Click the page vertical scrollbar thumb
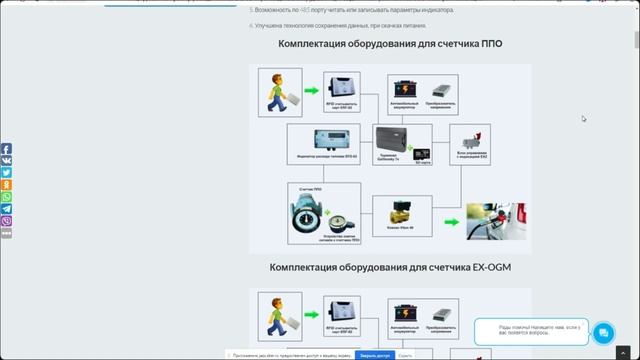The width and height of the screenshot is (640, 360). coord(637,40)
